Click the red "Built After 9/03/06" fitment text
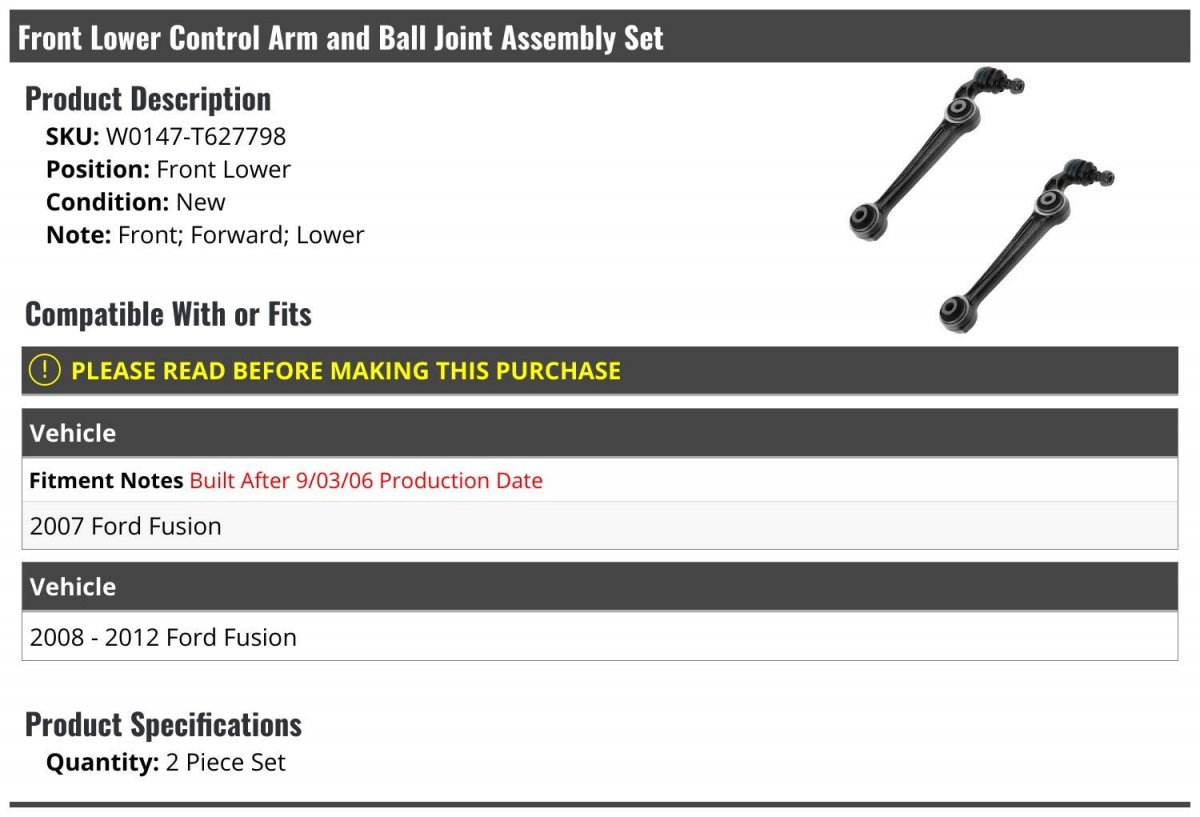The height and width of the screenshot is (817, 1200). (x=366, y=481)
